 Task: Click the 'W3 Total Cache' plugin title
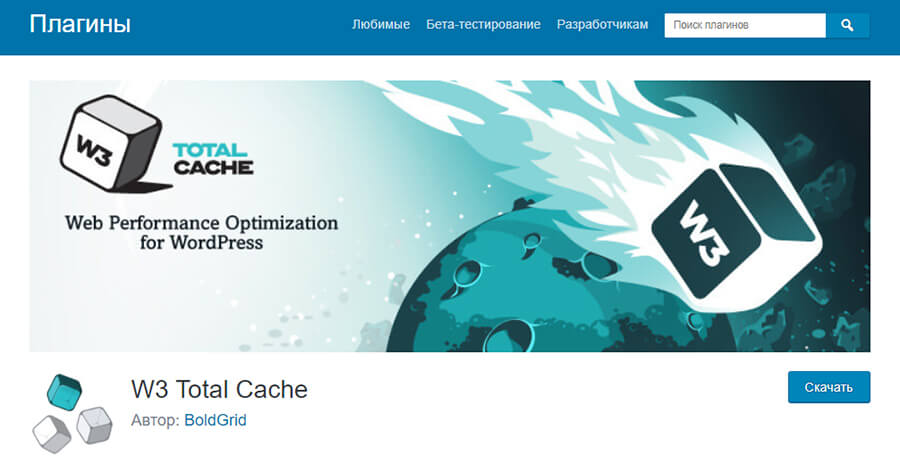[219, 389]
